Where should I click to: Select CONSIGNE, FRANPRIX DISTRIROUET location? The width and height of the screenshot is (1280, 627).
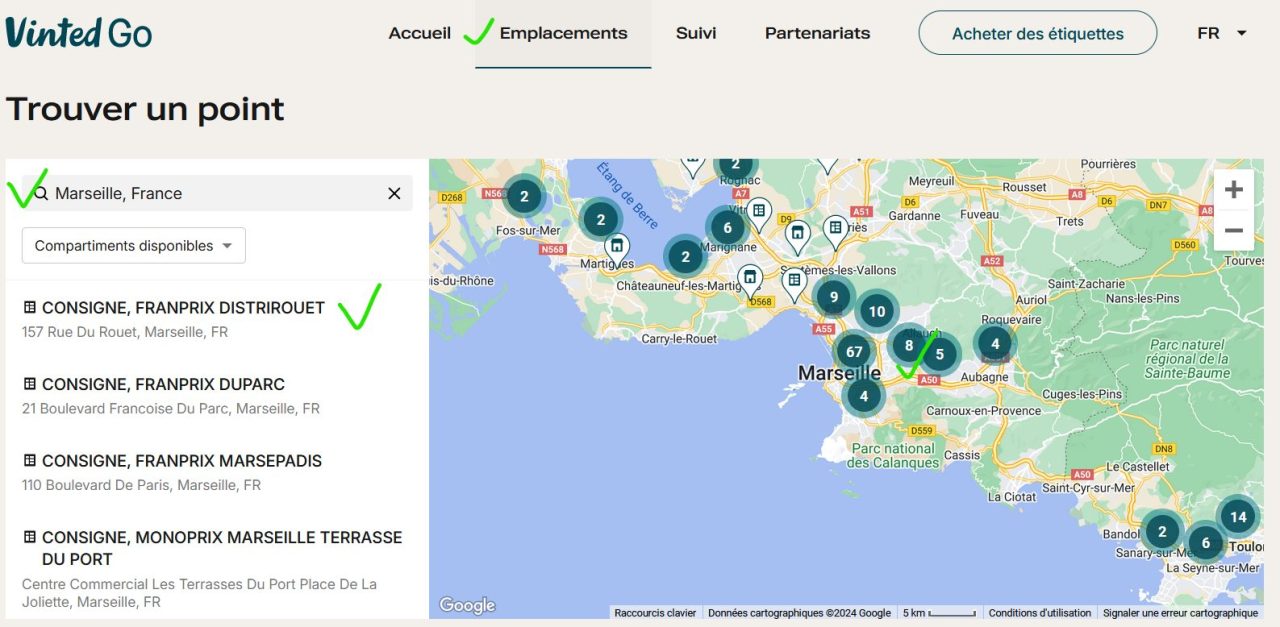(183, 308)
